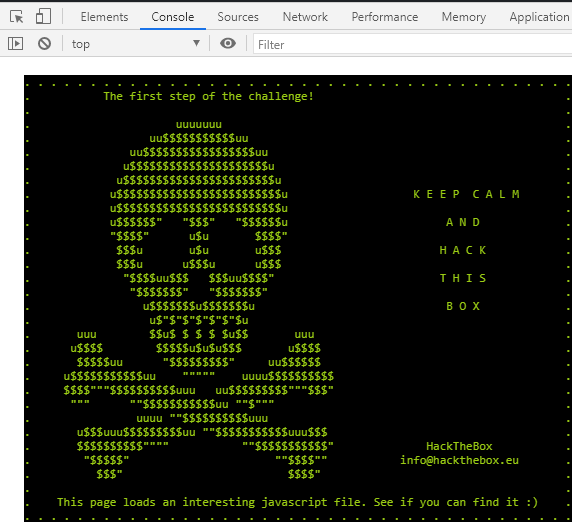Screen dimensions: 572x522
Task: Activate the inspect element picker icon
Action: pyautogui.click(x=16, y=17)
